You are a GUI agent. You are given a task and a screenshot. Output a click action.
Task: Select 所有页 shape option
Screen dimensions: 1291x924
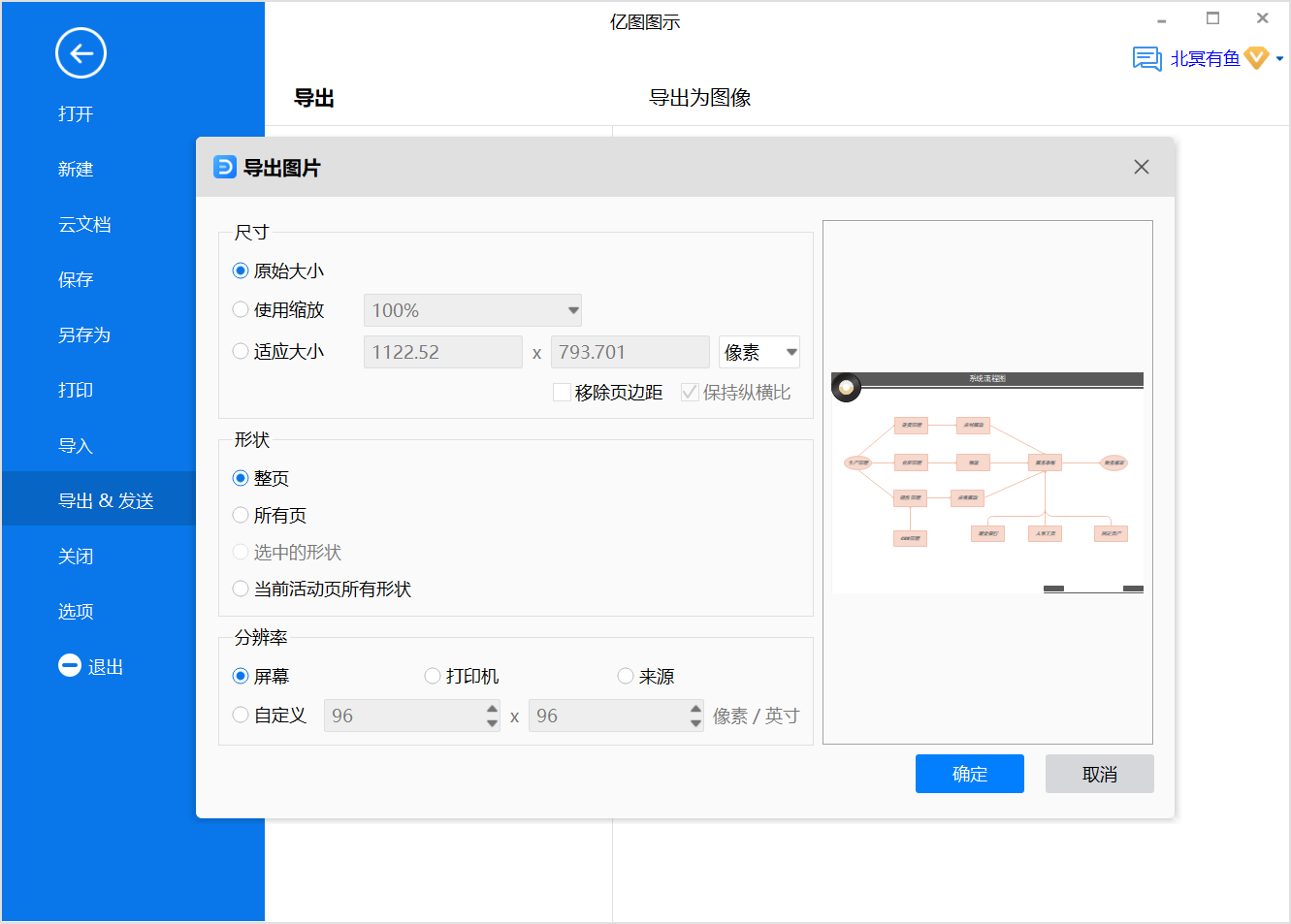click(x=241, y=515)
